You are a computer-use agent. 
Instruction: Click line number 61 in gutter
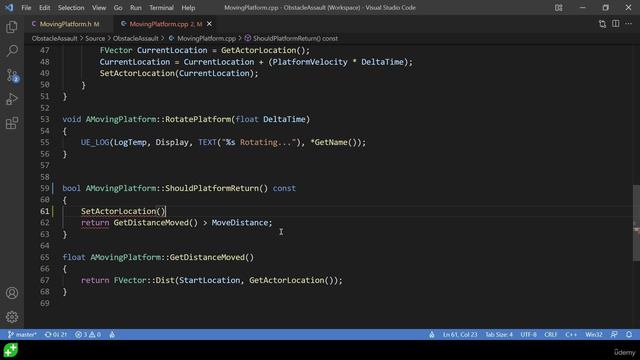[44, 211]
